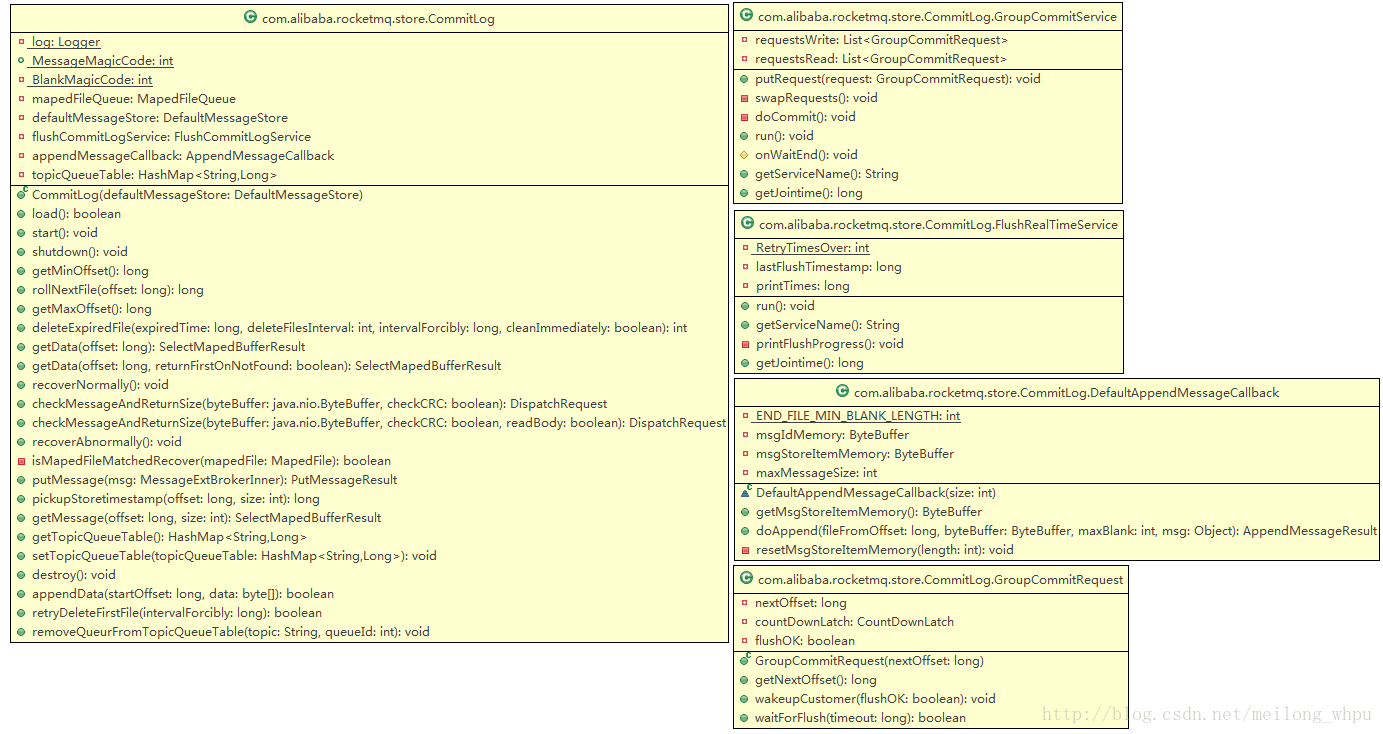
Task: Click the public method icon beside load(): boolean
Action: click(x=21, y=214)
